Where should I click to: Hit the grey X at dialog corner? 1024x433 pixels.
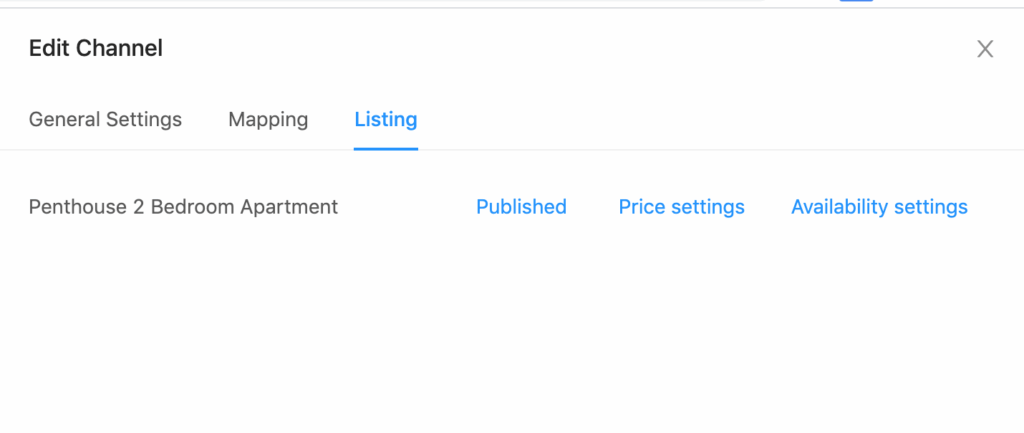(985, 49)
